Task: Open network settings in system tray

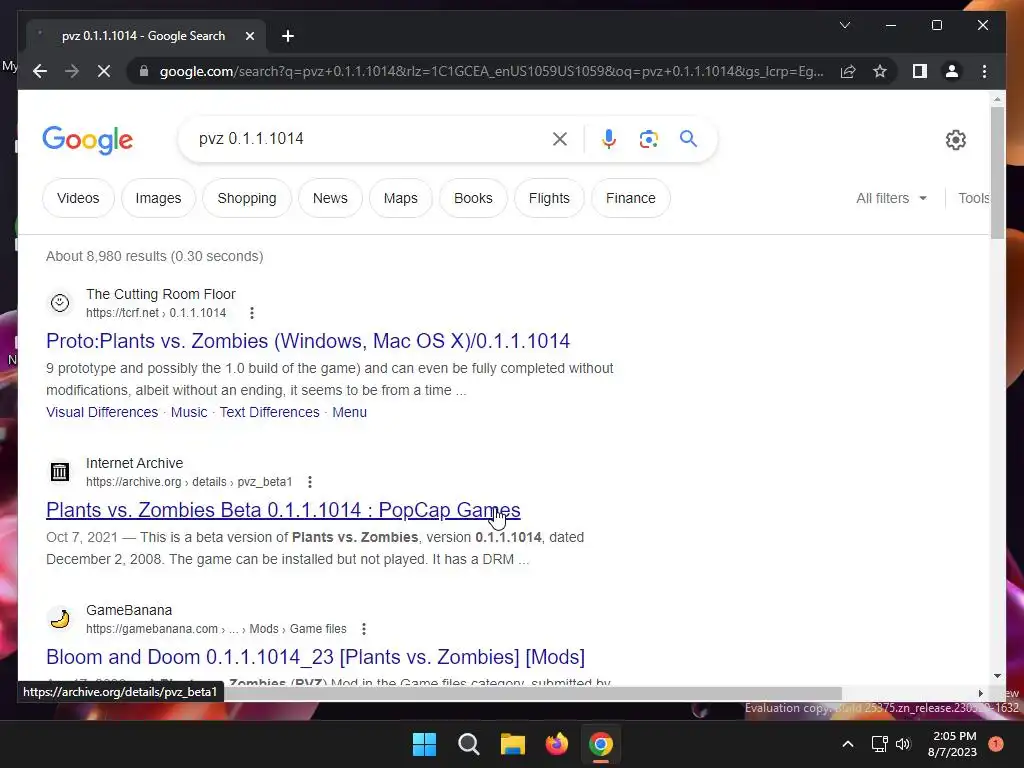Action: click(x=879, y=744)
